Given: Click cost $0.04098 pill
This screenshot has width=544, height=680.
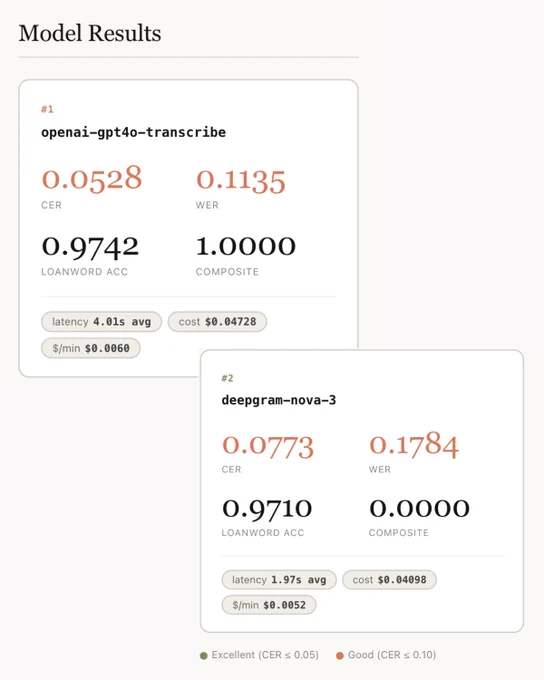Looking at the screenshot, I should (389, 580).
